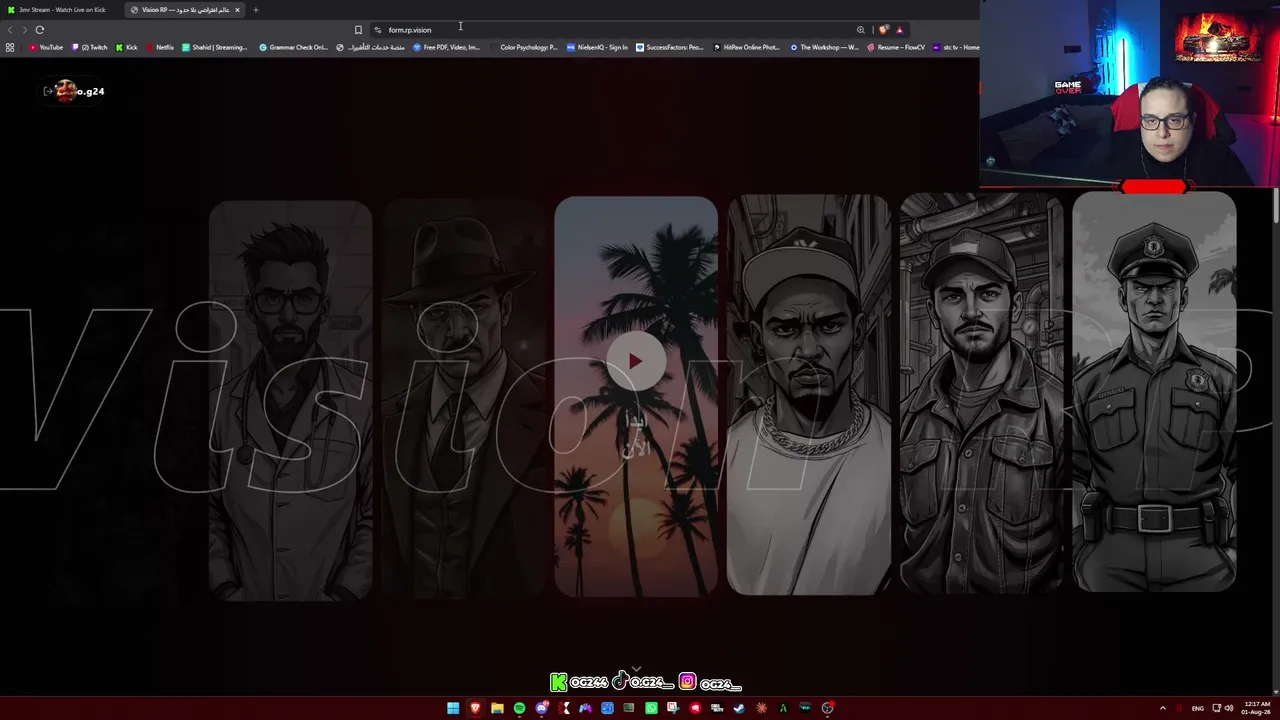Image resolution: width=1280 pixels, height=720 pixels.
Task: Open Discord from the taskbar
Action: [x=541, y=708]
